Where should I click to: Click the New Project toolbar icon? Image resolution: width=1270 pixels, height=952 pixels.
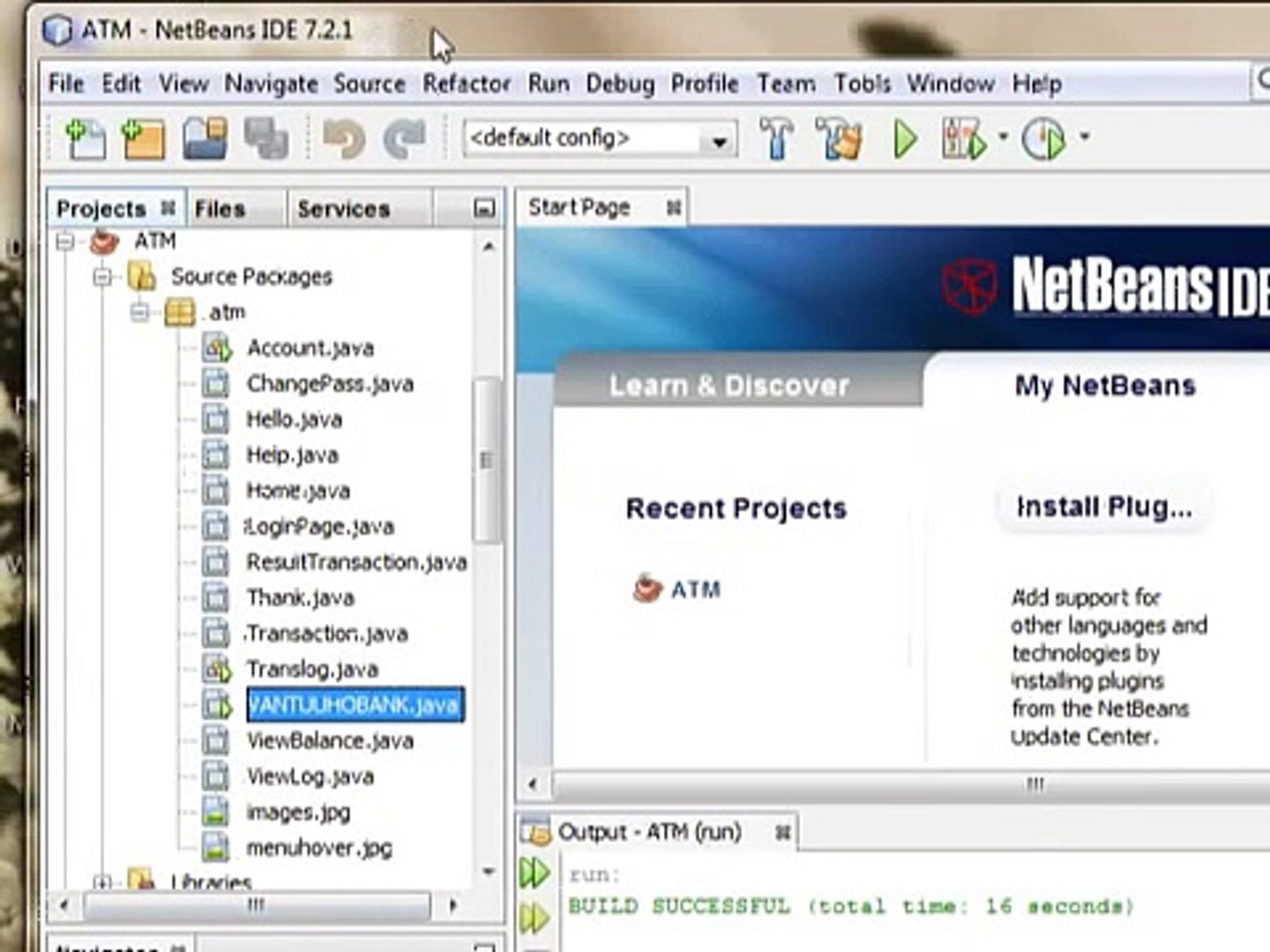click(x=144, y=139)
